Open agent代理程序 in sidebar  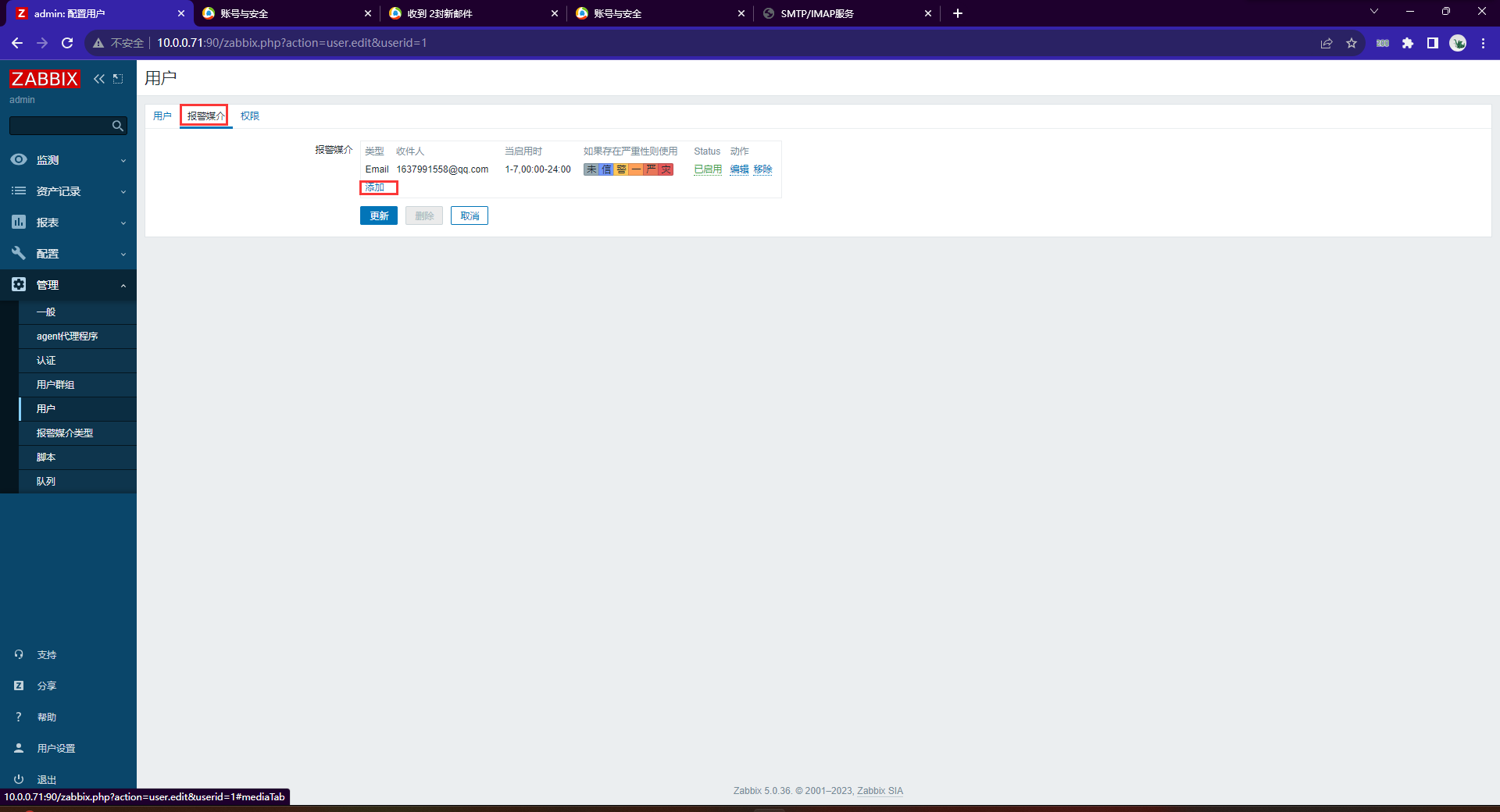coord(77,337)
